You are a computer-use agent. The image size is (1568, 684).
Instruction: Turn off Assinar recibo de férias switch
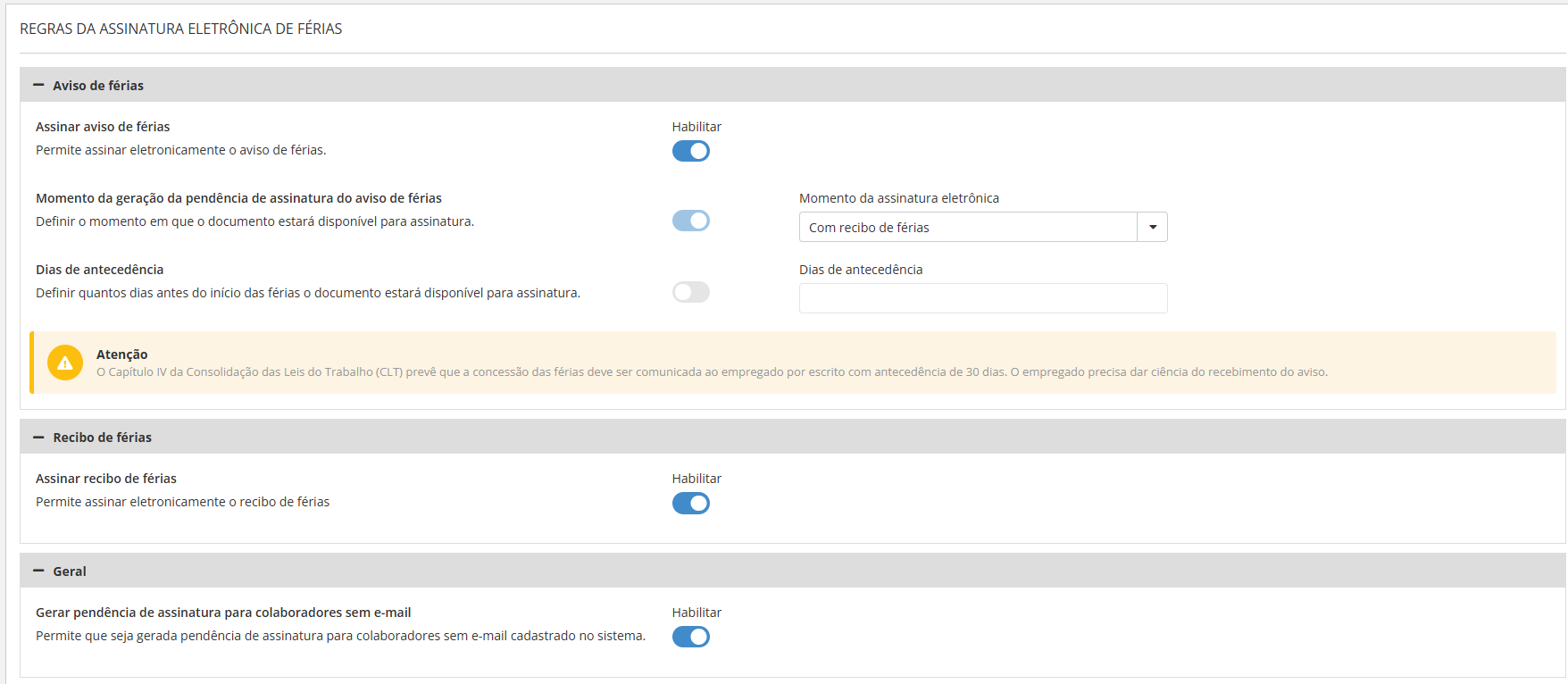click(690, 503)
